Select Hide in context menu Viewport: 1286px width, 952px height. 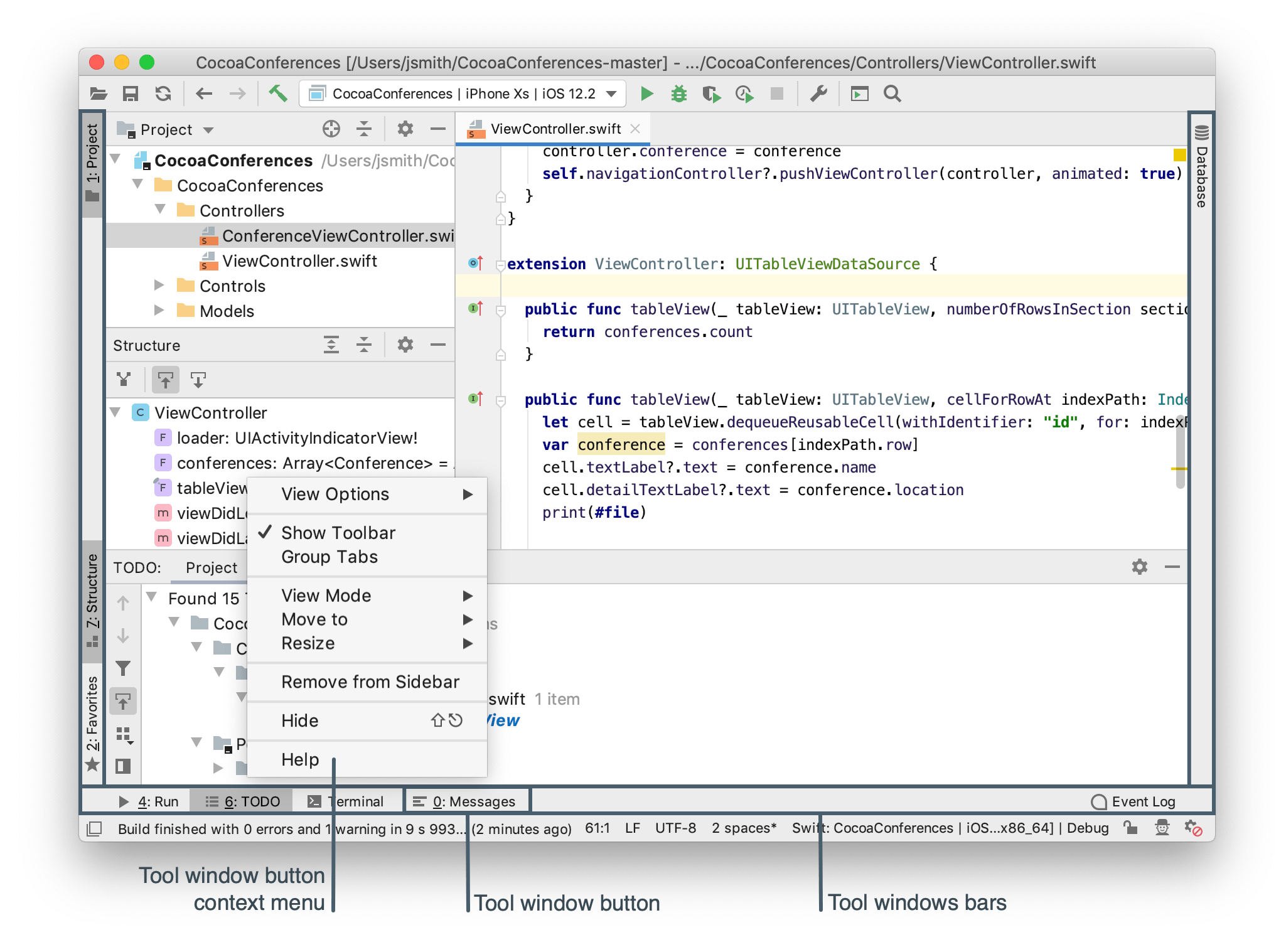pos(367,720)
